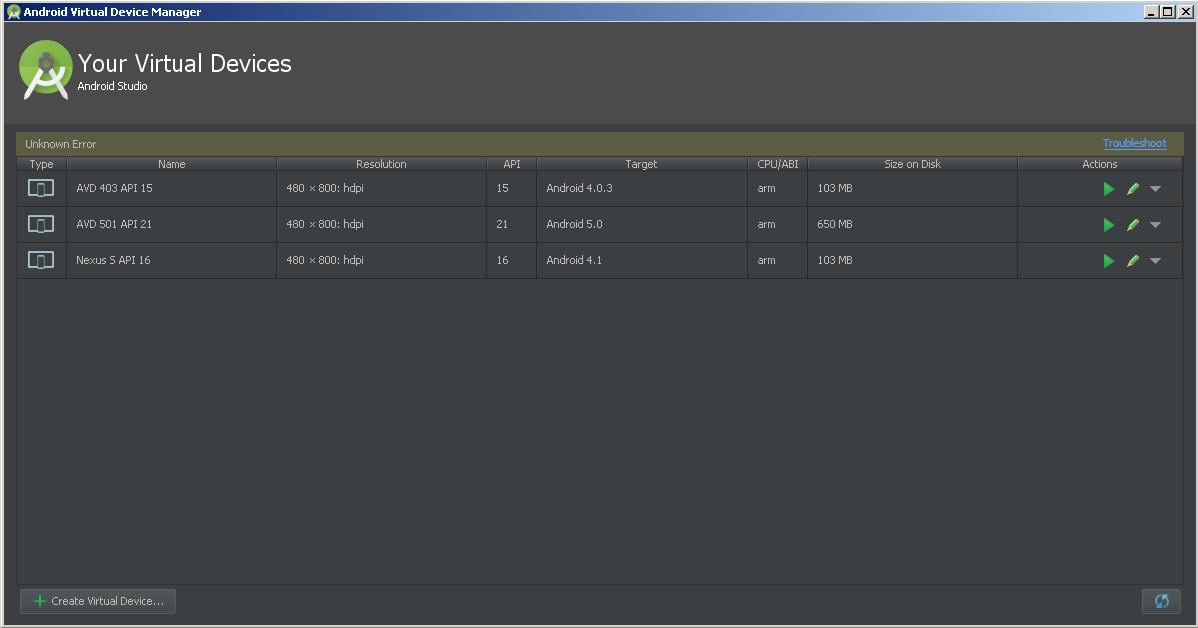Click the Unknown Error message text
This screenshot has width=1198, height=628.
coord(60,144)
